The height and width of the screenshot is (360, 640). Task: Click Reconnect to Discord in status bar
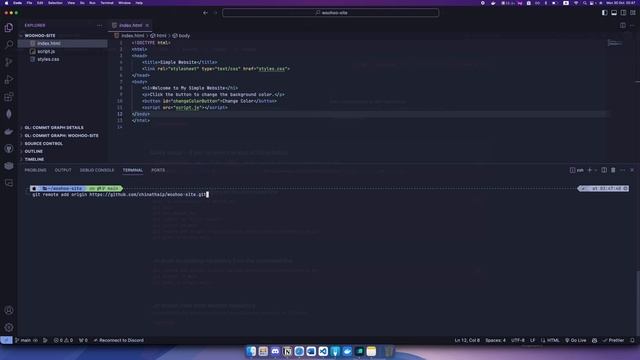point(119,340)
